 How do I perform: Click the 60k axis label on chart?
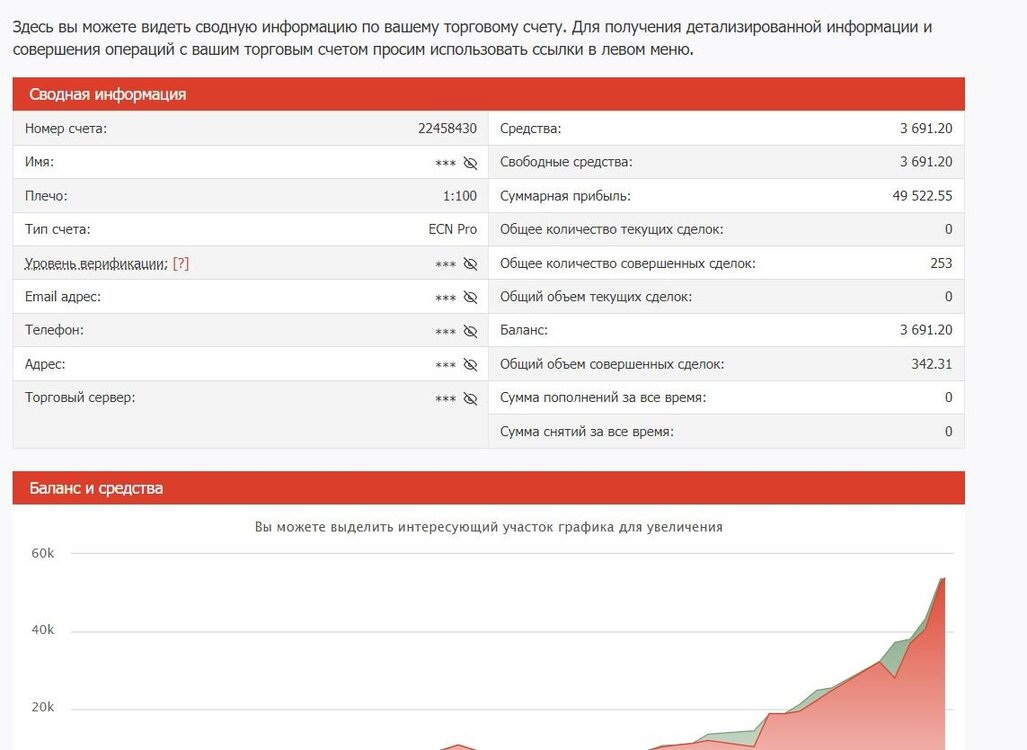coord(43,553)
